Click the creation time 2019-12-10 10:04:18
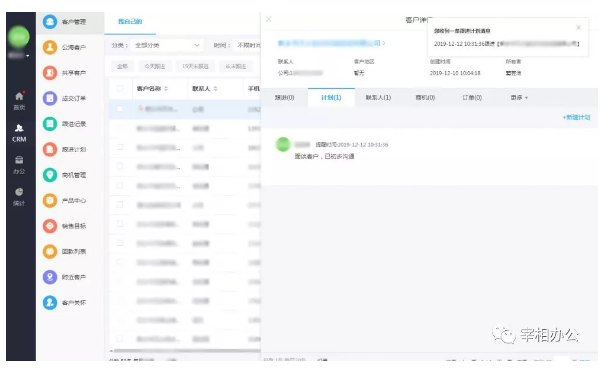This screenshot has width=603, height=369. 455,73
